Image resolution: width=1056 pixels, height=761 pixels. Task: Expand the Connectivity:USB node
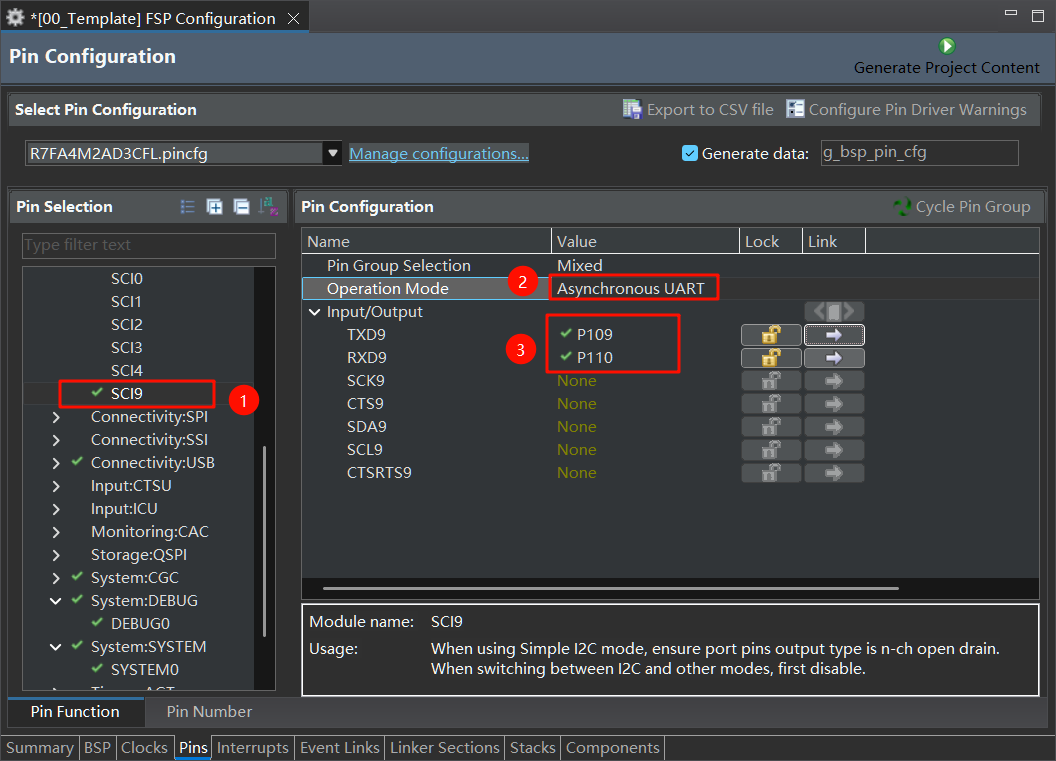(57, 463)
